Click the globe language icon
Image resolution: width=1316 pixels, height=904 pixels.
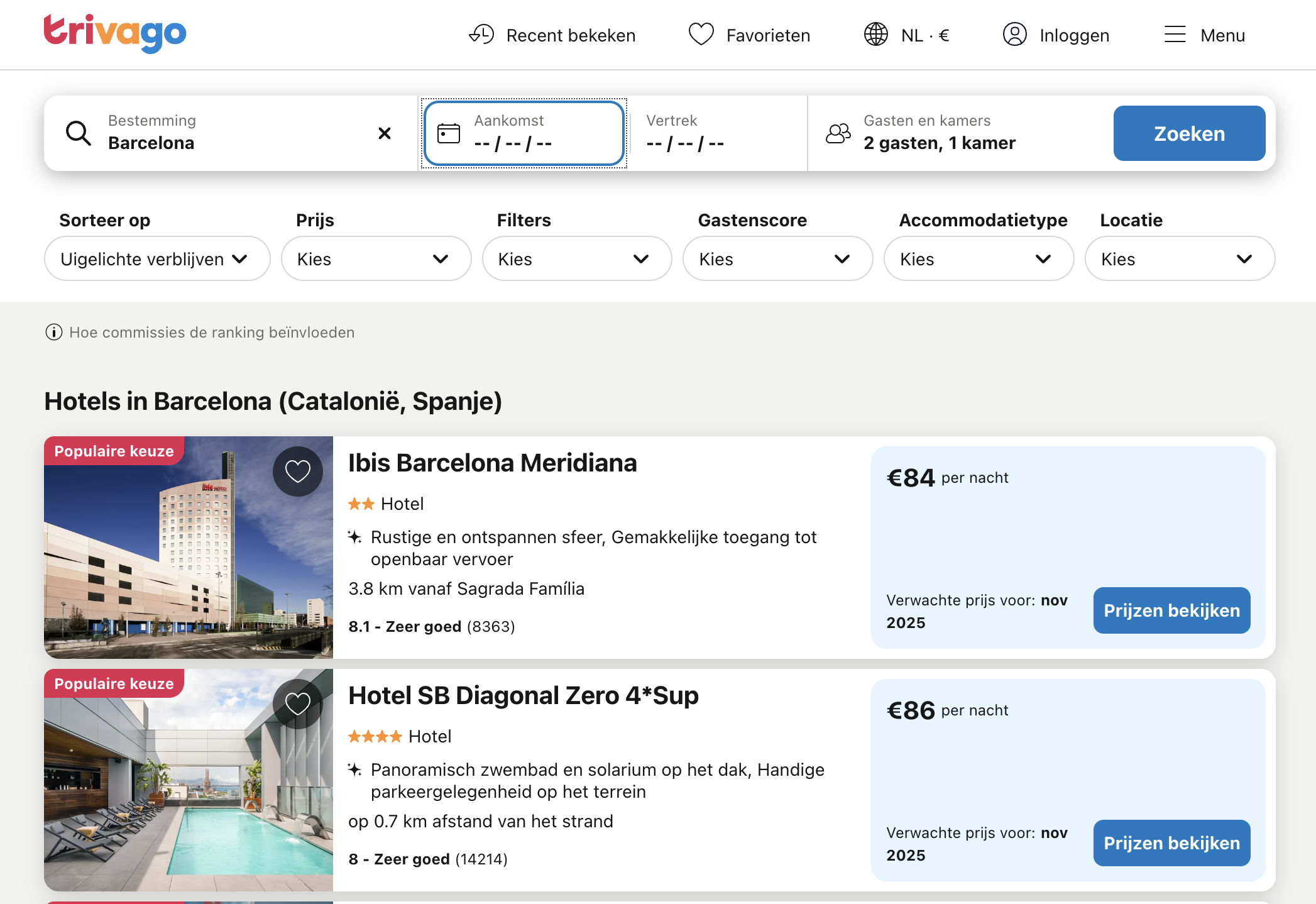click(x=876, y=35)
